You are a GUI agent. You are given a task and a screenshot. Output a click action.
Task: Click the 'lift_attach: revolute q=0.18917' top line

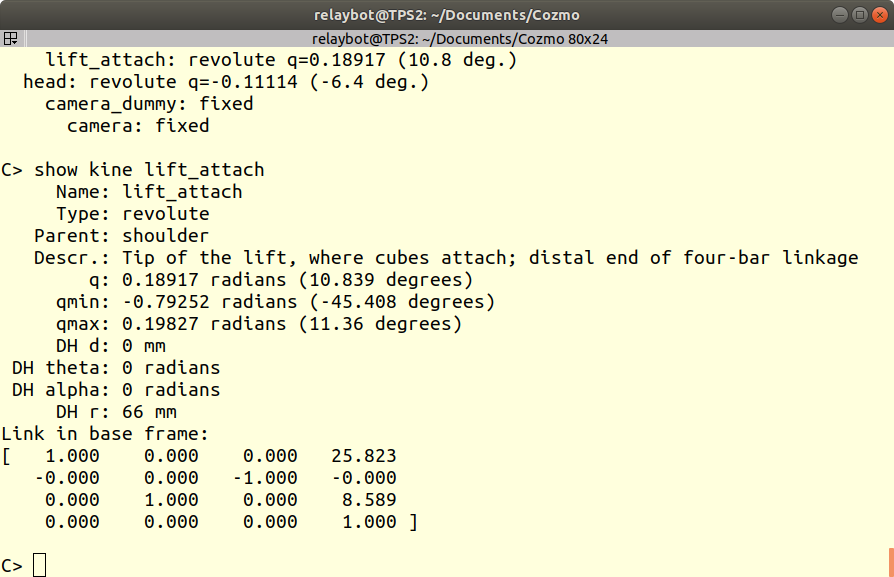281,60
